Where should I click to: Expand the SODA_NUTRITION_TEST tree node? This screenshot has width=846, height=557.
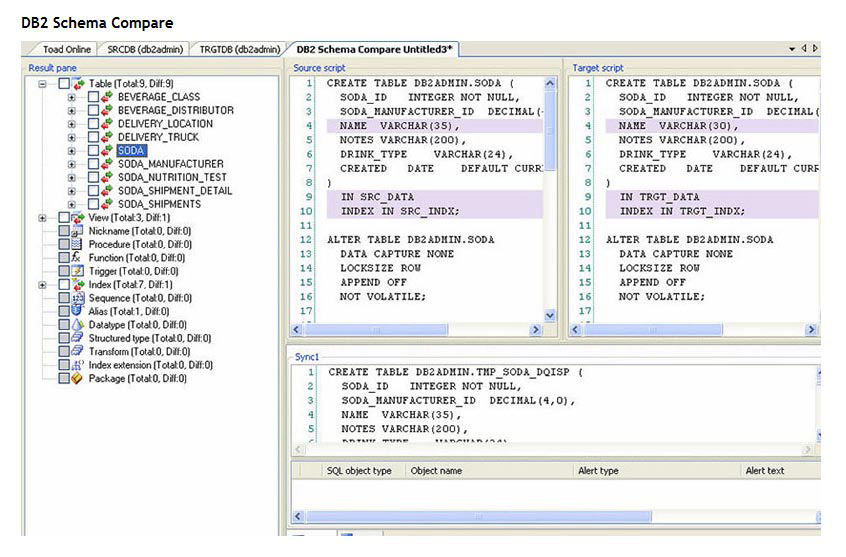pos(71,178)
